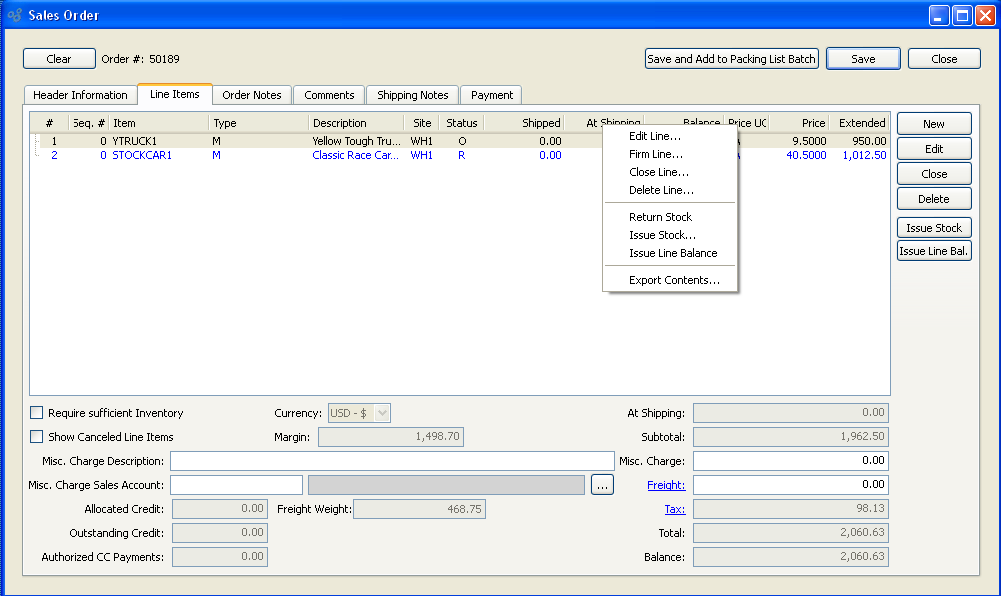Open the Freight link
The height and width of the screenshot is (596, 1001).
tap(665, 485)
